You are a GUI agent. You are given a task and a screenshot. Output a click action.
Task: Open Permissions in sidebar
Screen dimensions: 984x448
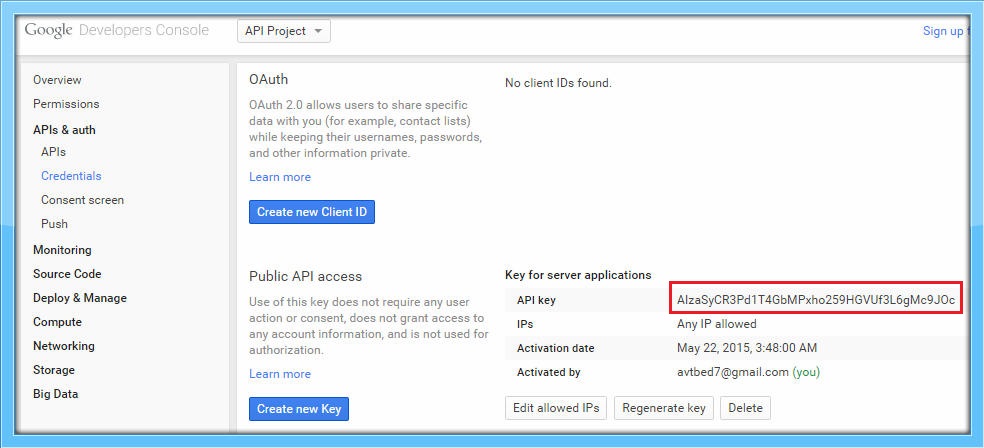66,104
